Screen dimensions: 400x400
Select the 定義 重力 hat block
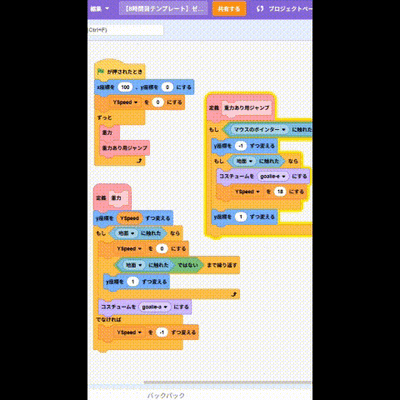click(112, 198)
